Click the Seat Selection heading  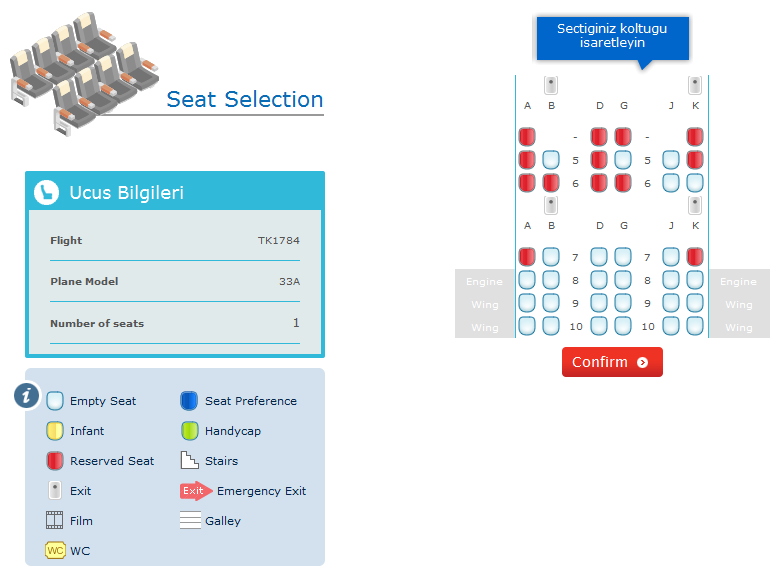pos(245,99)
